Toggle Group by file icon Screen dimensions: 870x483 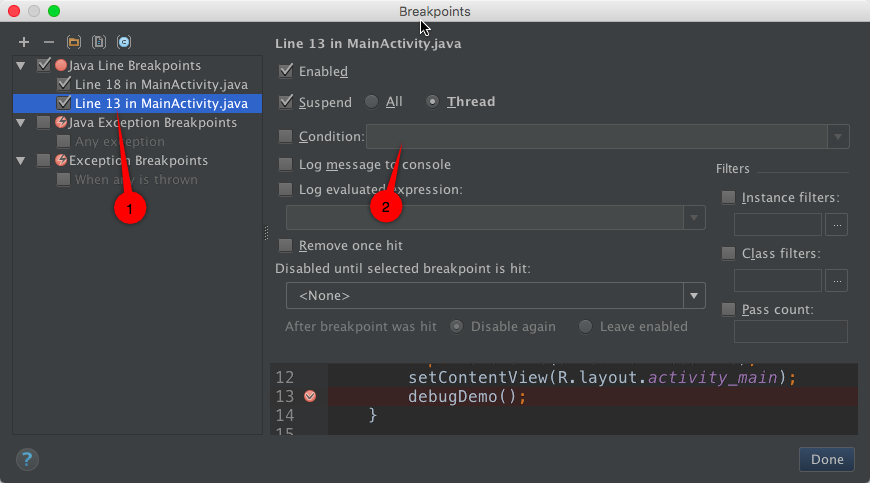[99, 42]
